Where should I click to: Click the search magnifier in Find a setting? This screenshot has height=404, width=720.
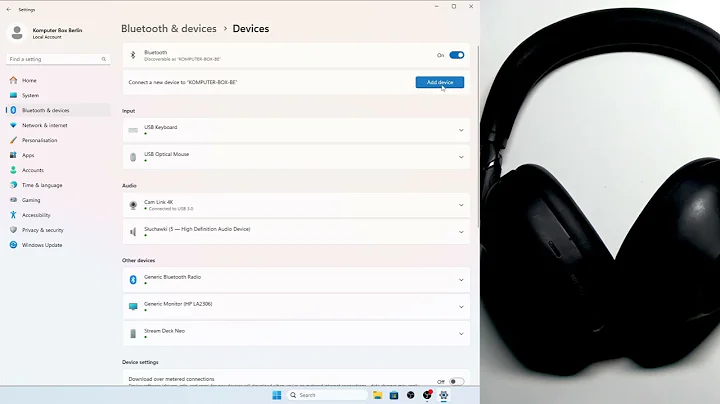pos(104,59)
